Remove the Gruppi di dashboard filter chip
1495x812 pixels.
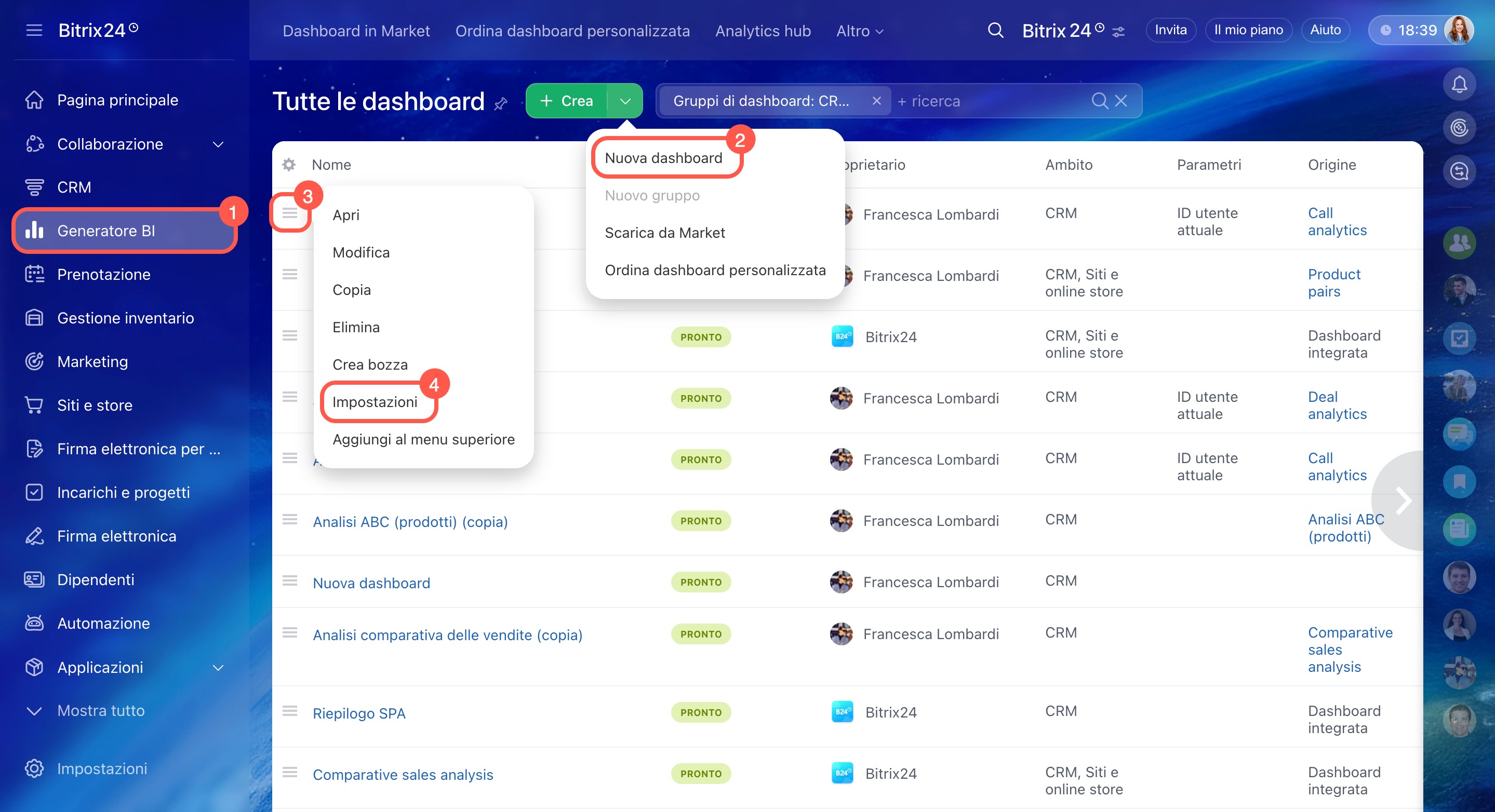876,101
